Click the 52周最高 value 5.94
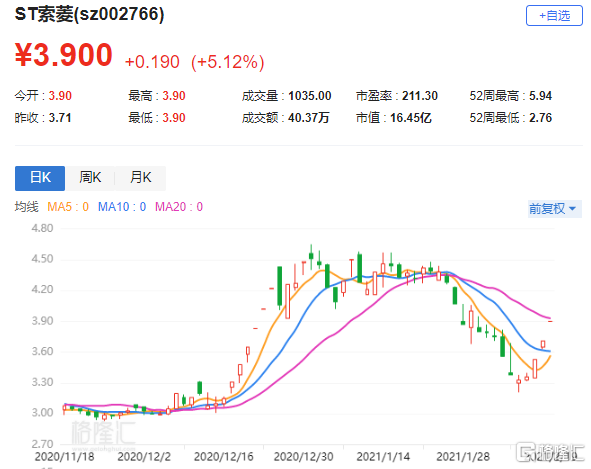Screen dimensions: 591x469 540,96
